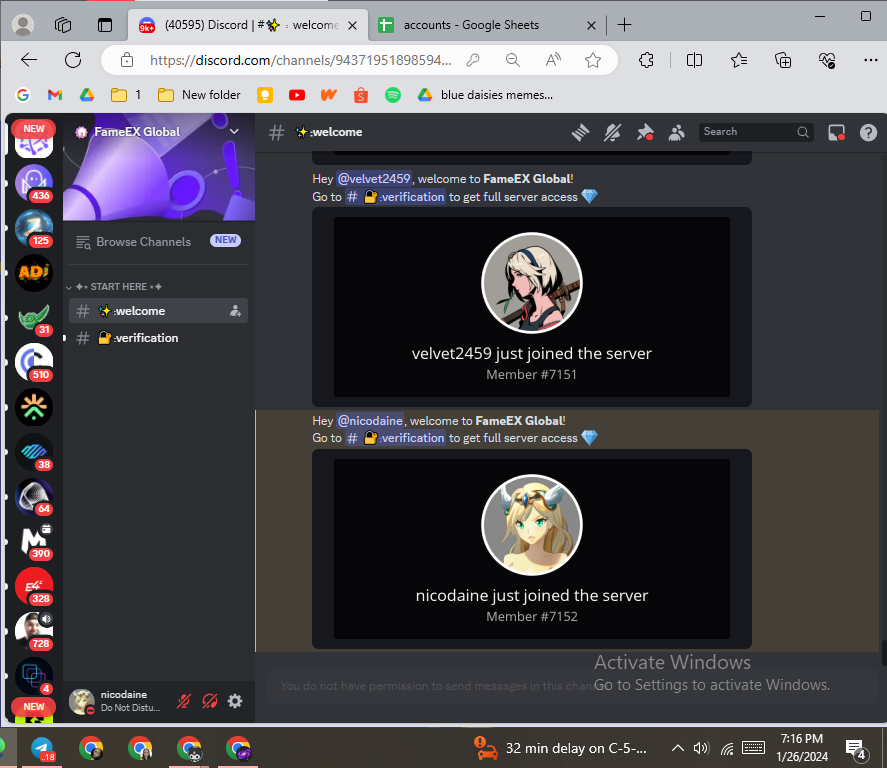Open Shopee bookmark icon
This screenshot has width=887, height=768.
click(360, 95)
